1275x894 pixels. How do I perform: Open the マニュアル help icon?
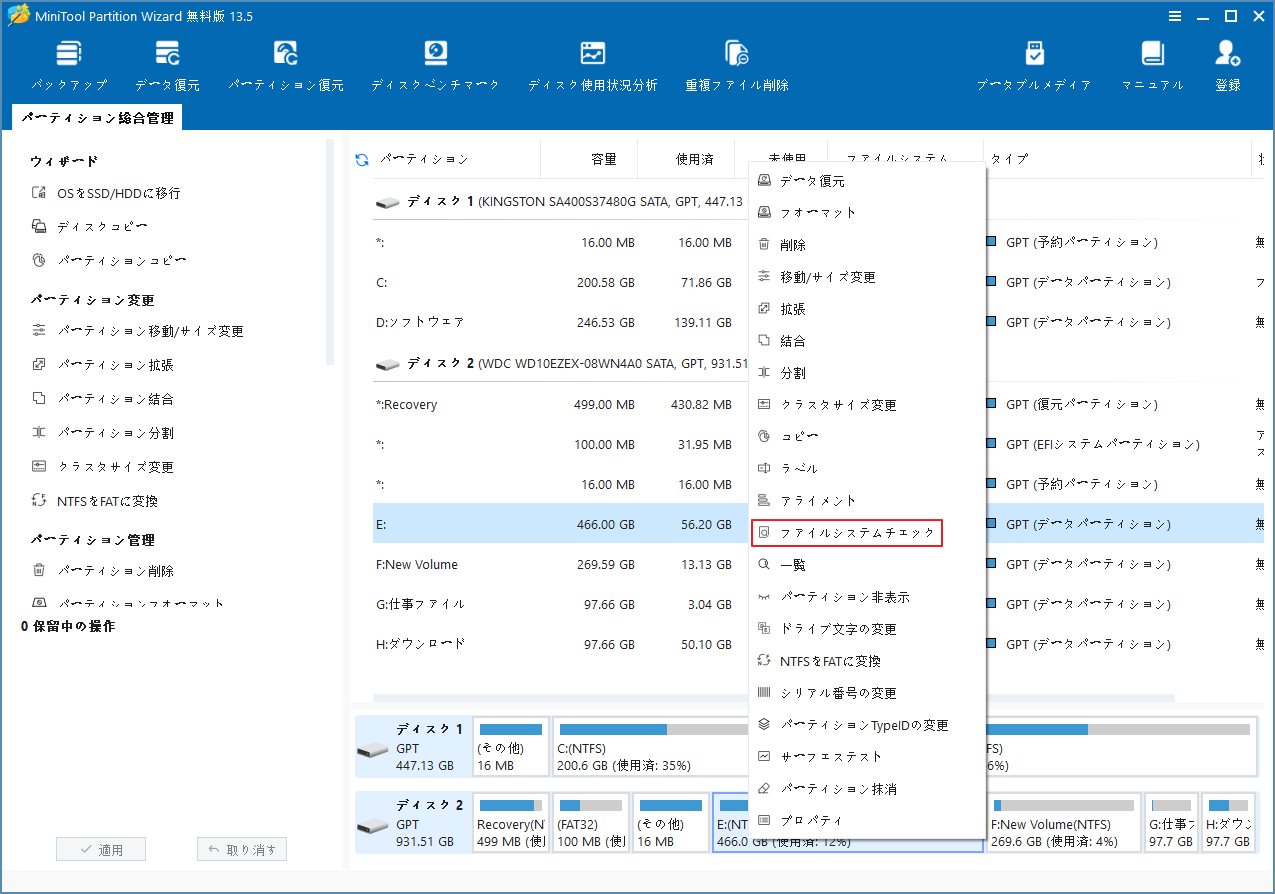point(1152,62)
